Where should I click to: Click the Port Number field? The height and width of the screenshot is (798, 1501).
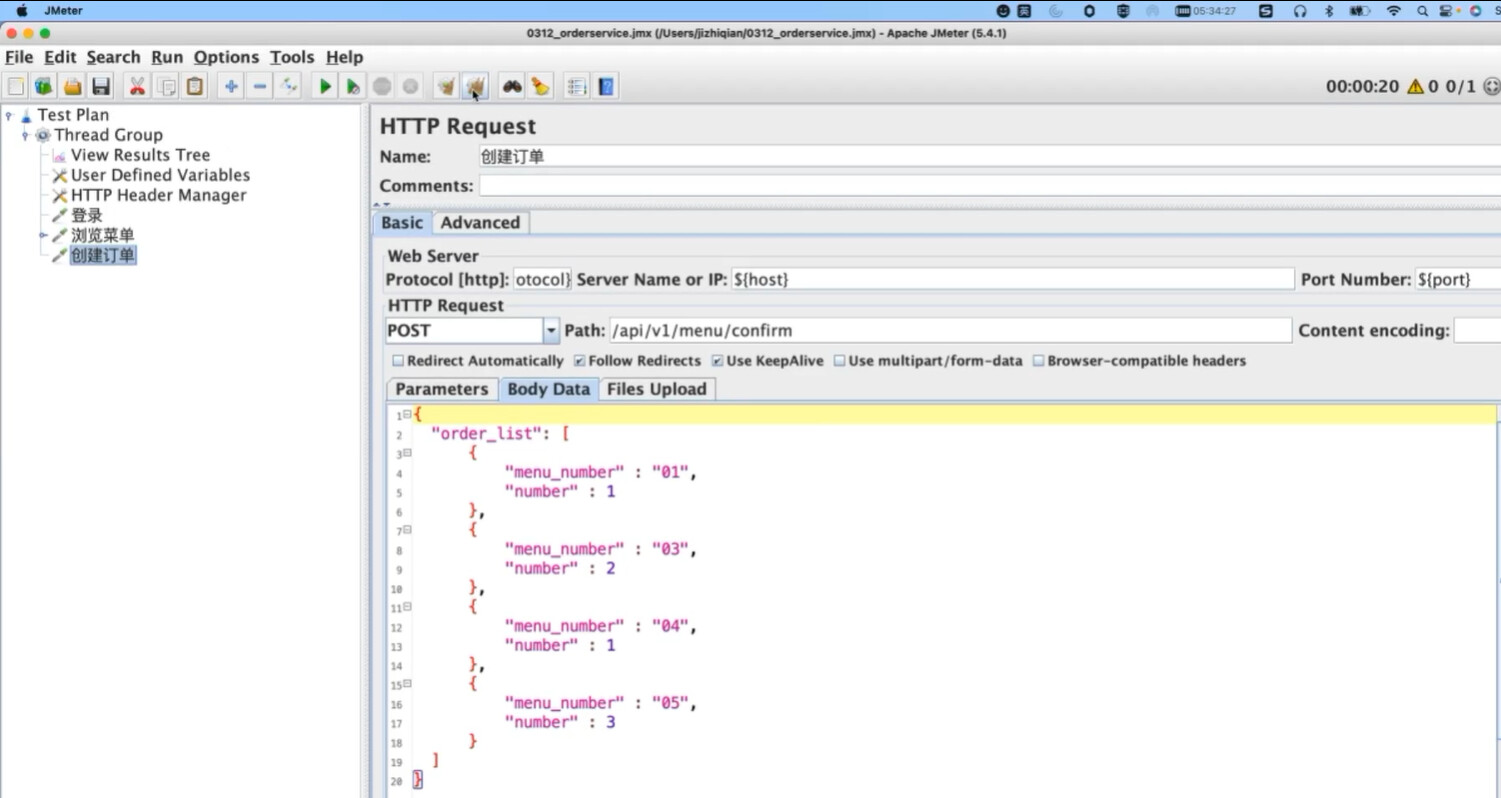click(1458, 280)
